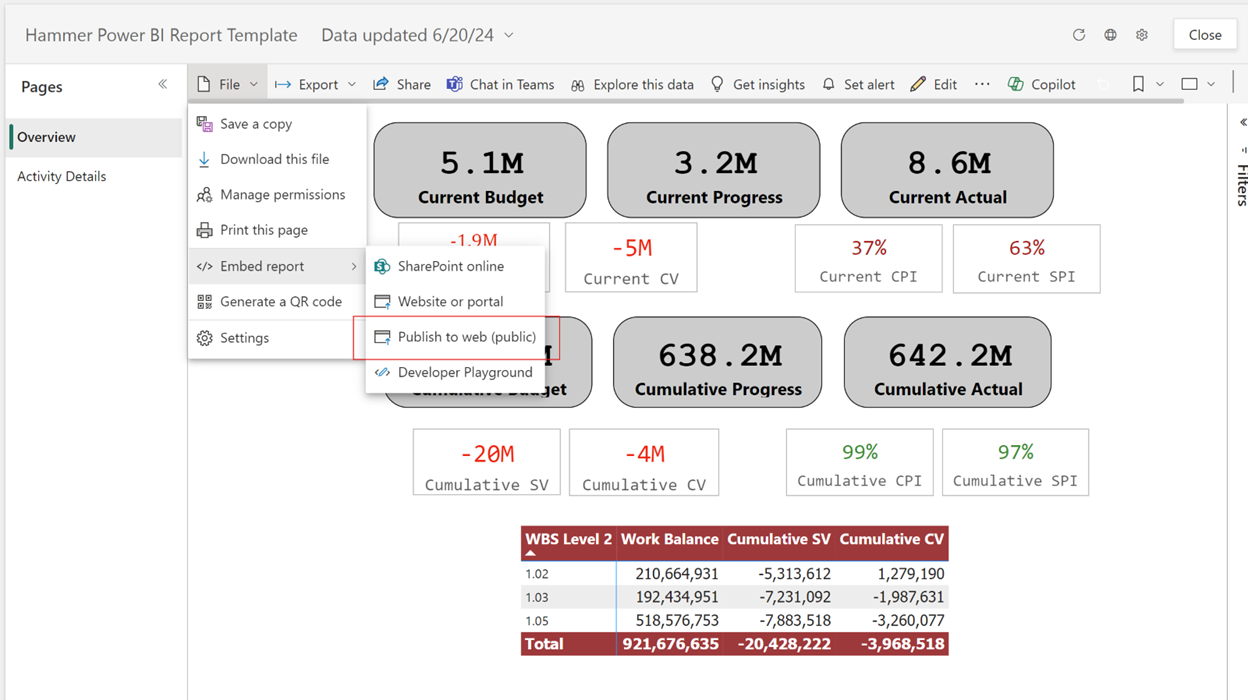
Task: Open the globe language icon
Action: click(1110, 35)
